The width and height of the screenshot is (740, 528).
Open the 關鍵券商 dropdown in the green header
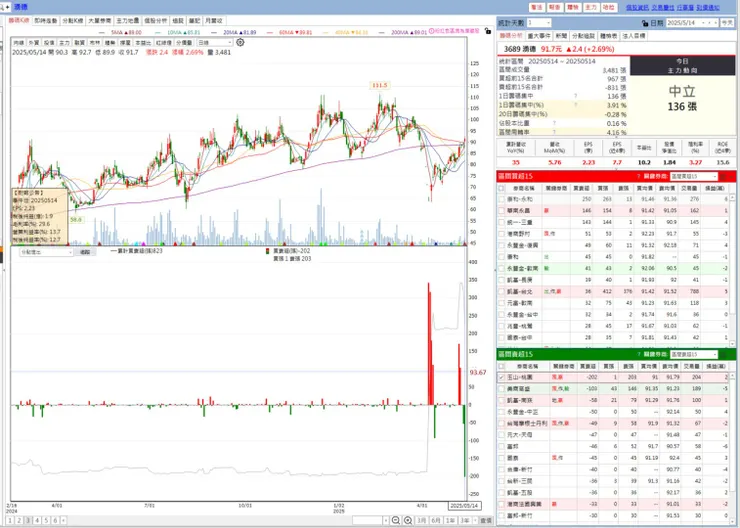(693, 354)
